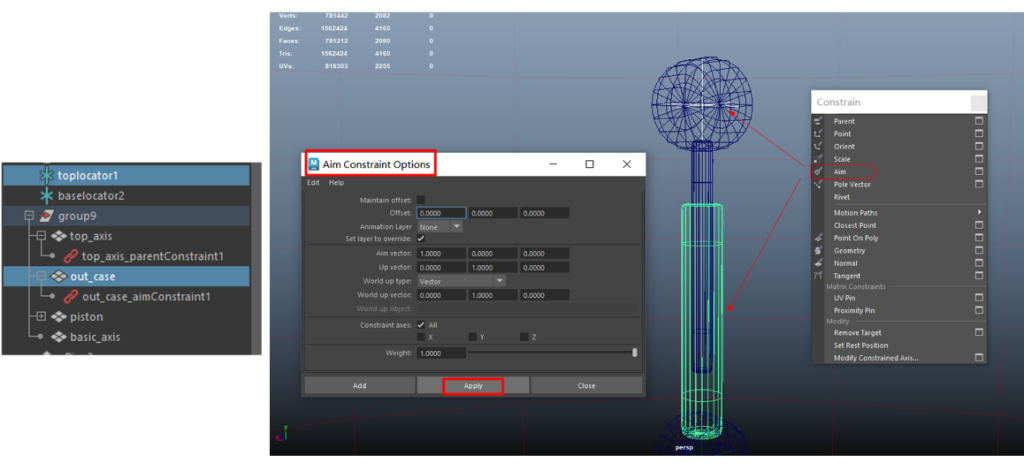Click the Orient constraint icon in the Constrain menu

818,146
